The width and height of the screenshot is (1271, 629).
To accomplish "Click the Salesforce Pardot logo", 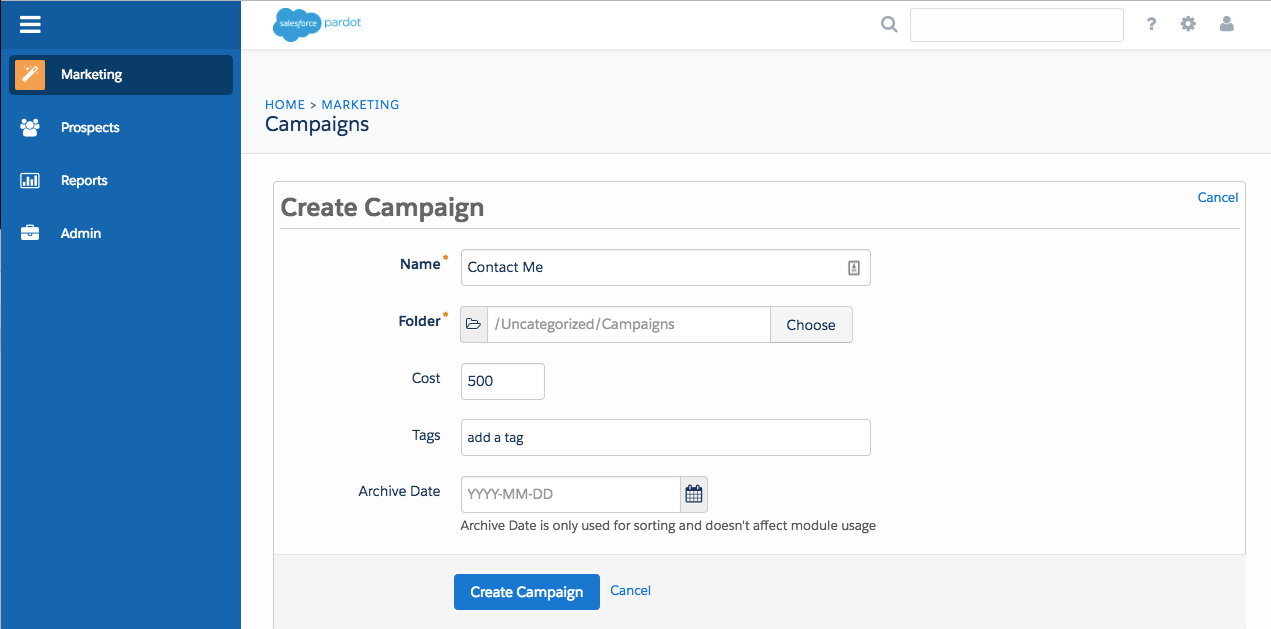I will point(317,24).
